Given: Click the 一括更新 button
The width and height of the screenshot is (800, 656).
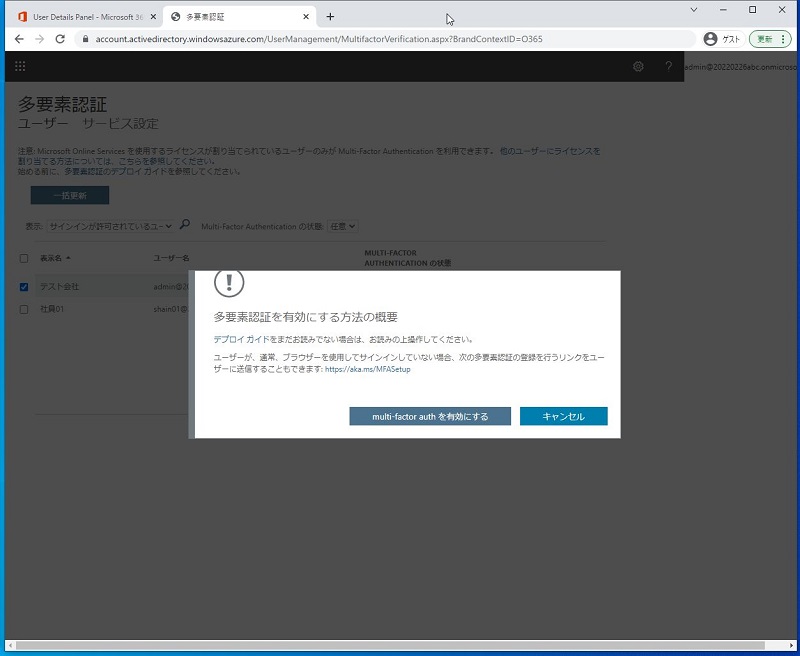Looking at the screenshot, I should [70, 195].
